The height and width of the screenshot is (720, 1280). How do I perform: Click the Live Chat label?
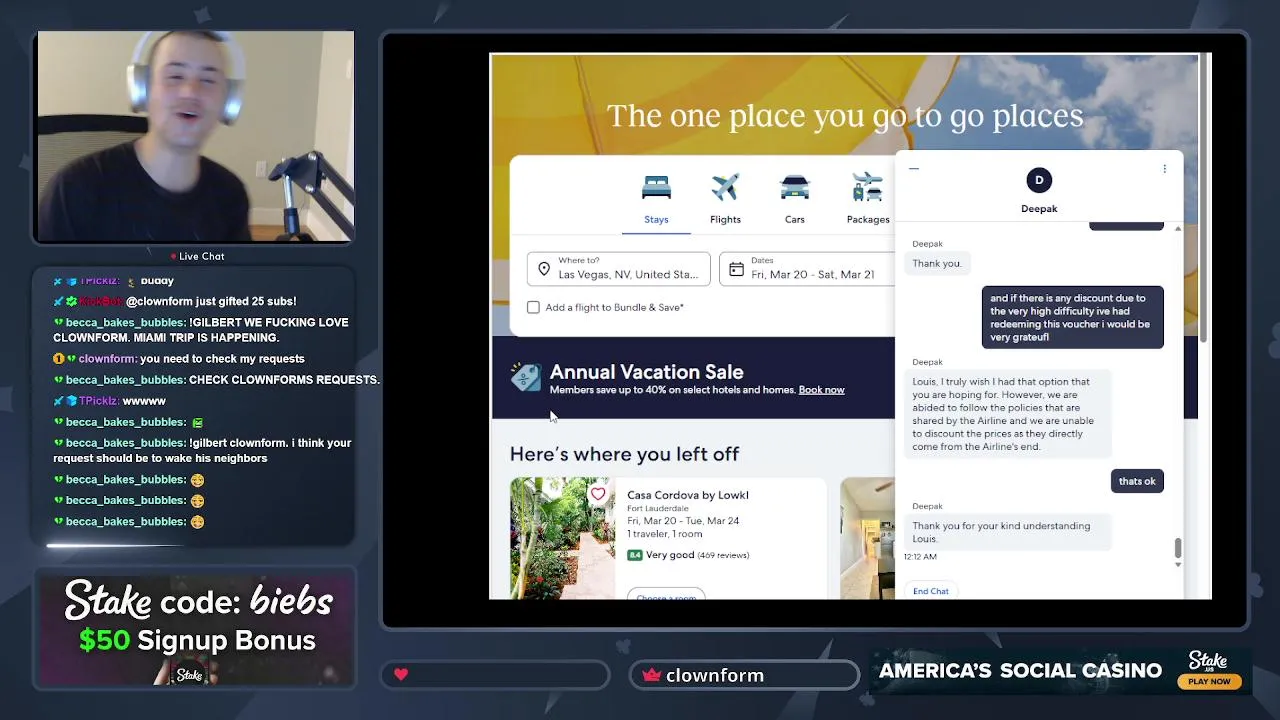click(x=201, y=256)
